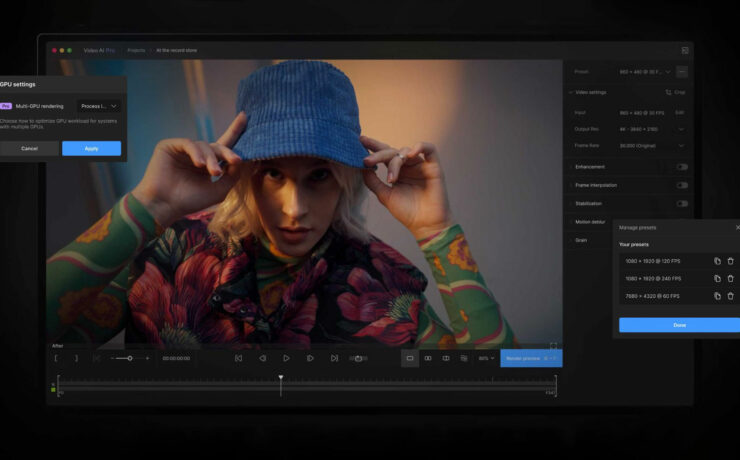Image resolution: width=740 pixels, height=460 pixels.
Task: Click the timecode field
Action: point(176,358)
